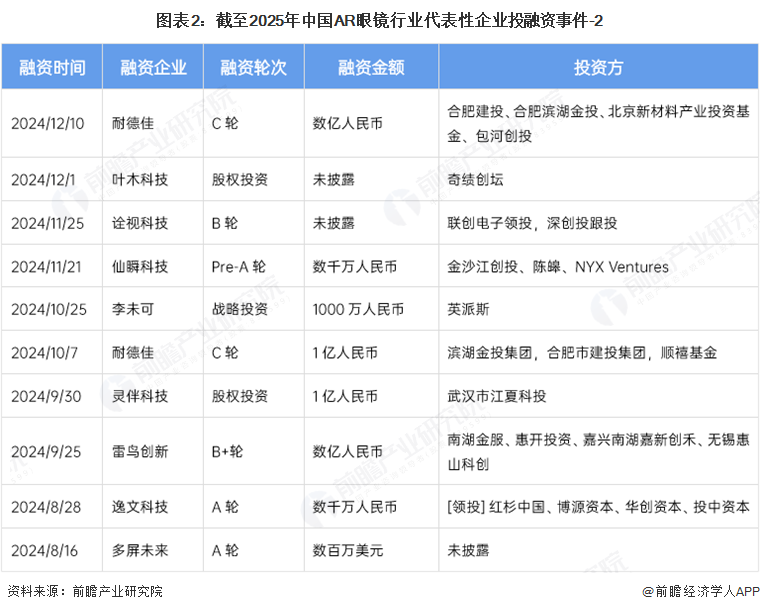Select the 融资时间 column header
The image size is (760, 612).
(x=52, y=67)
